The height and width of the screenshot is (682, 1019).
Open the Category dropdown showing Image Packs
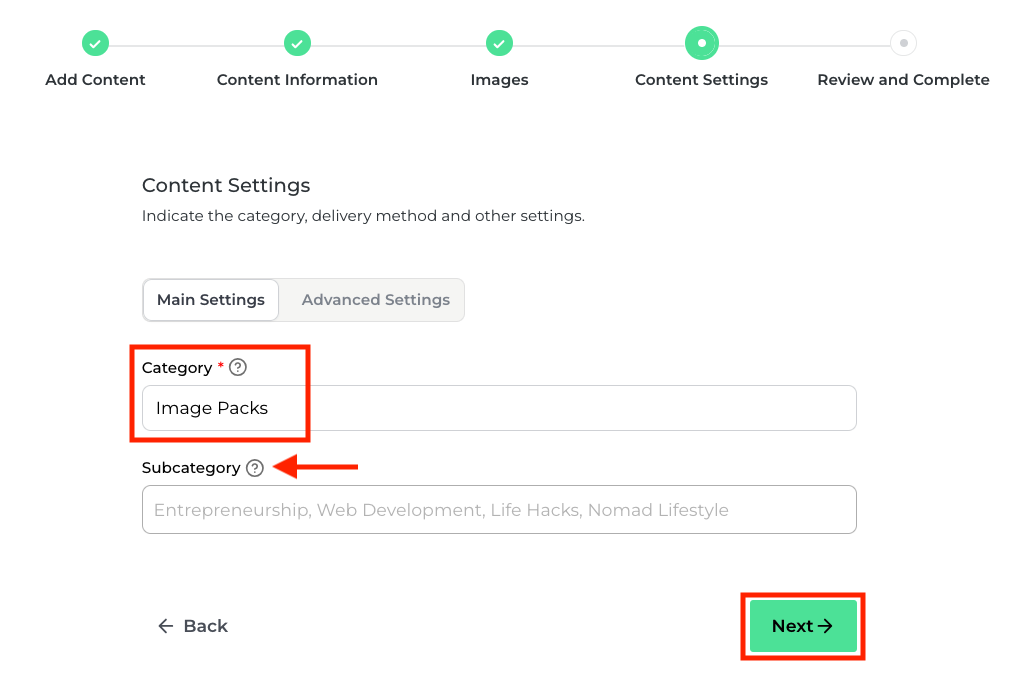pos(499,408)
